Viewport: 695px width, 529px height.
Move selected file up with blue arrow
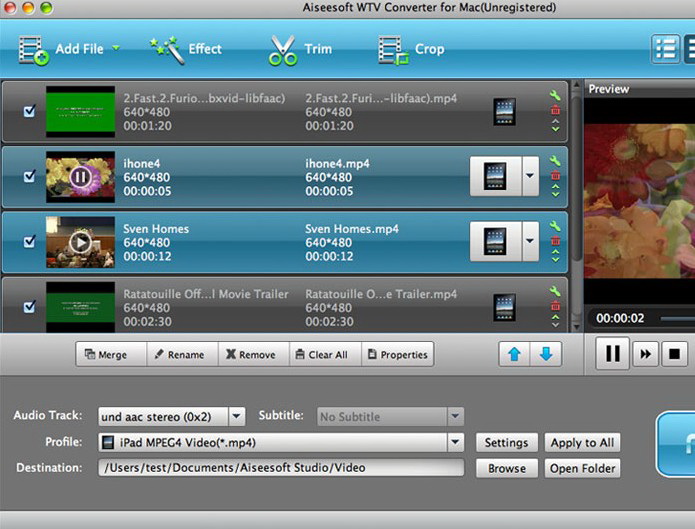coord(514,354)
